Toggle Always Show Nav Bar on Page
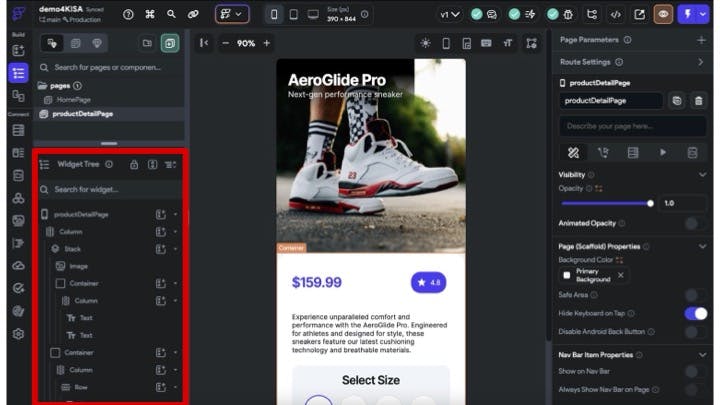 tap(695, 390)
